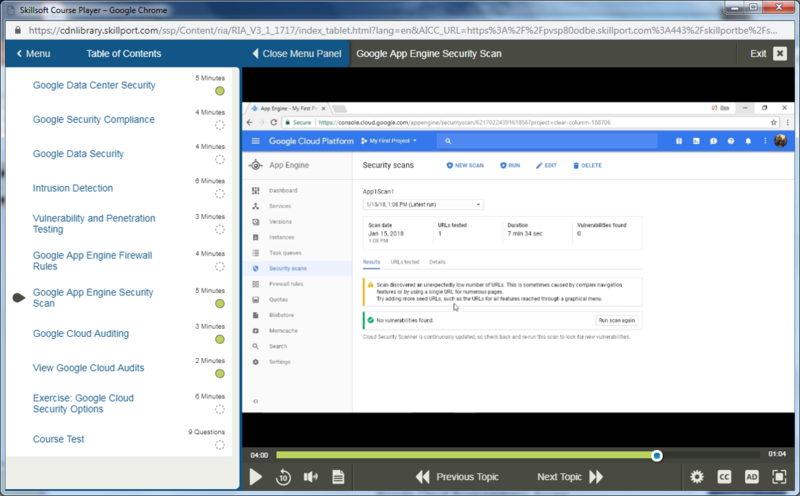800x496 pixels.
Task: Open Google Data Security topic
Action: (78, 154)
